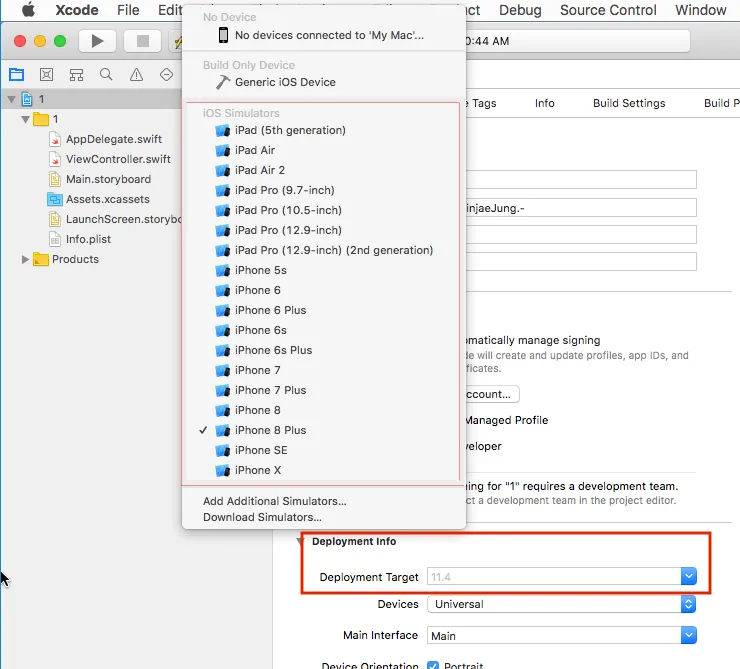
Task: Click the yellow folder icon of group 1
Action: pos(41,119)
